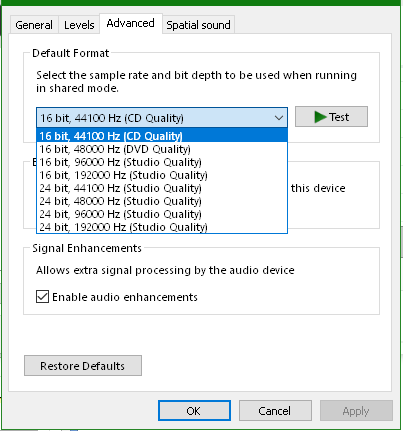Select 16 bit, 96000 Hz (Studio Quality)
Screen dimensions: 403x431
[162, 162]
